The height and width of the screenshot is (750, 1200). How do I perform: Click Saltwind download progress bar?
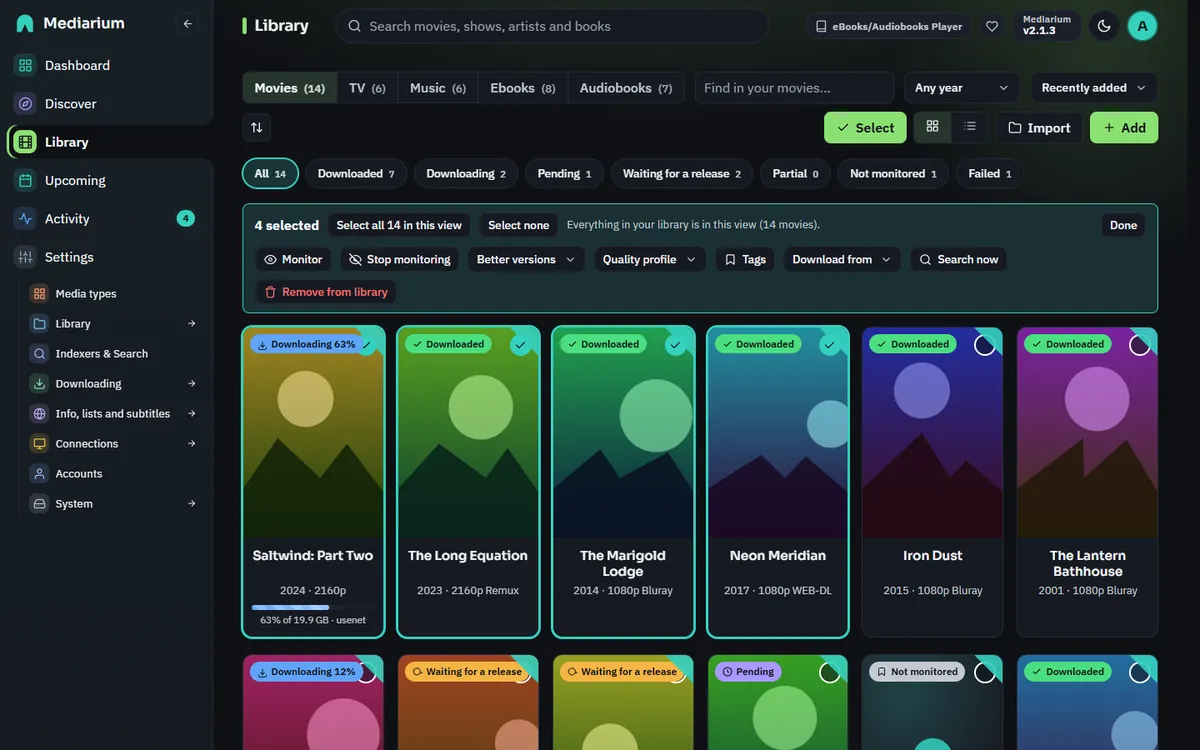[313, 607]
